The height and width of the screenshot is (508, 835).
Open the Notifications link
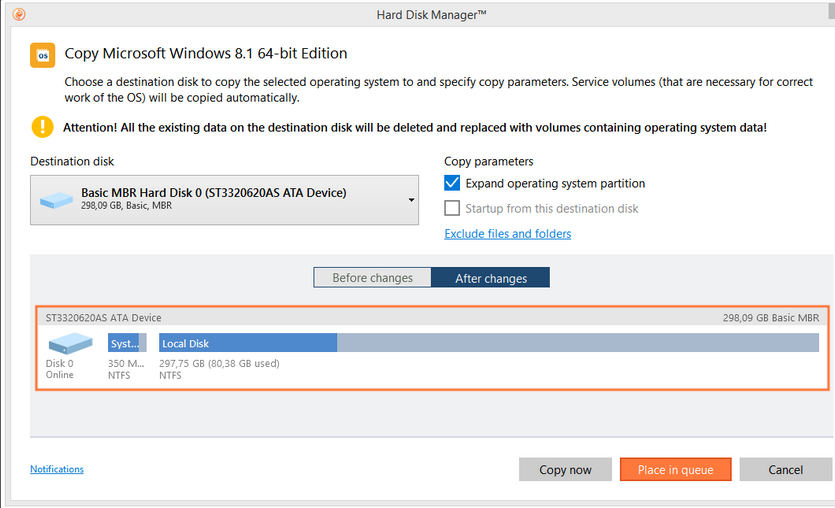(x=57, y=469)
